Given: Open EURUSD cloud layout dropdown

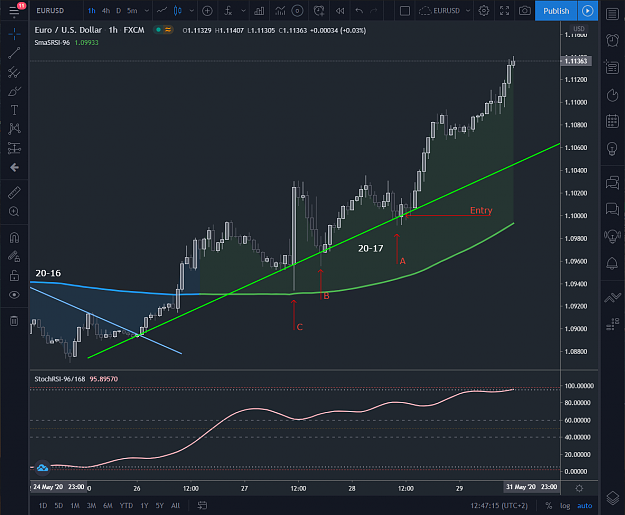Looking at the screenshot, I should click(444, 11).
